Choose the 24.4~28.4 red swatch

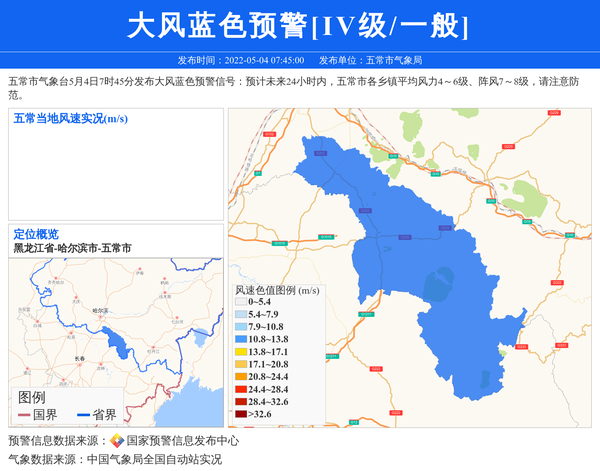point(241,389)
